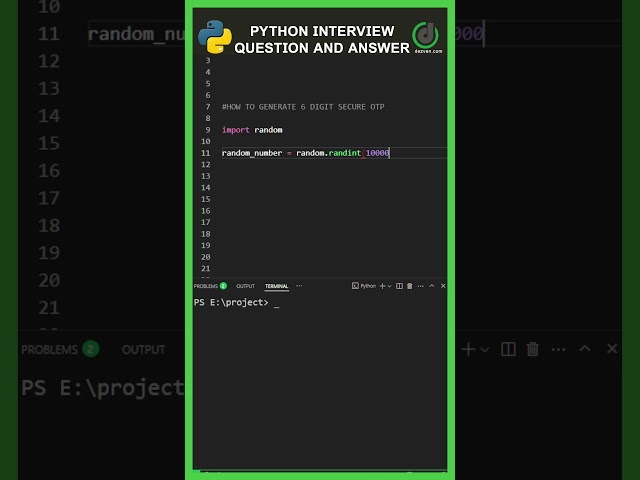Click the Python terminal label in the center toolbar
The image size is (640, 480).
[x=368, y=286]
